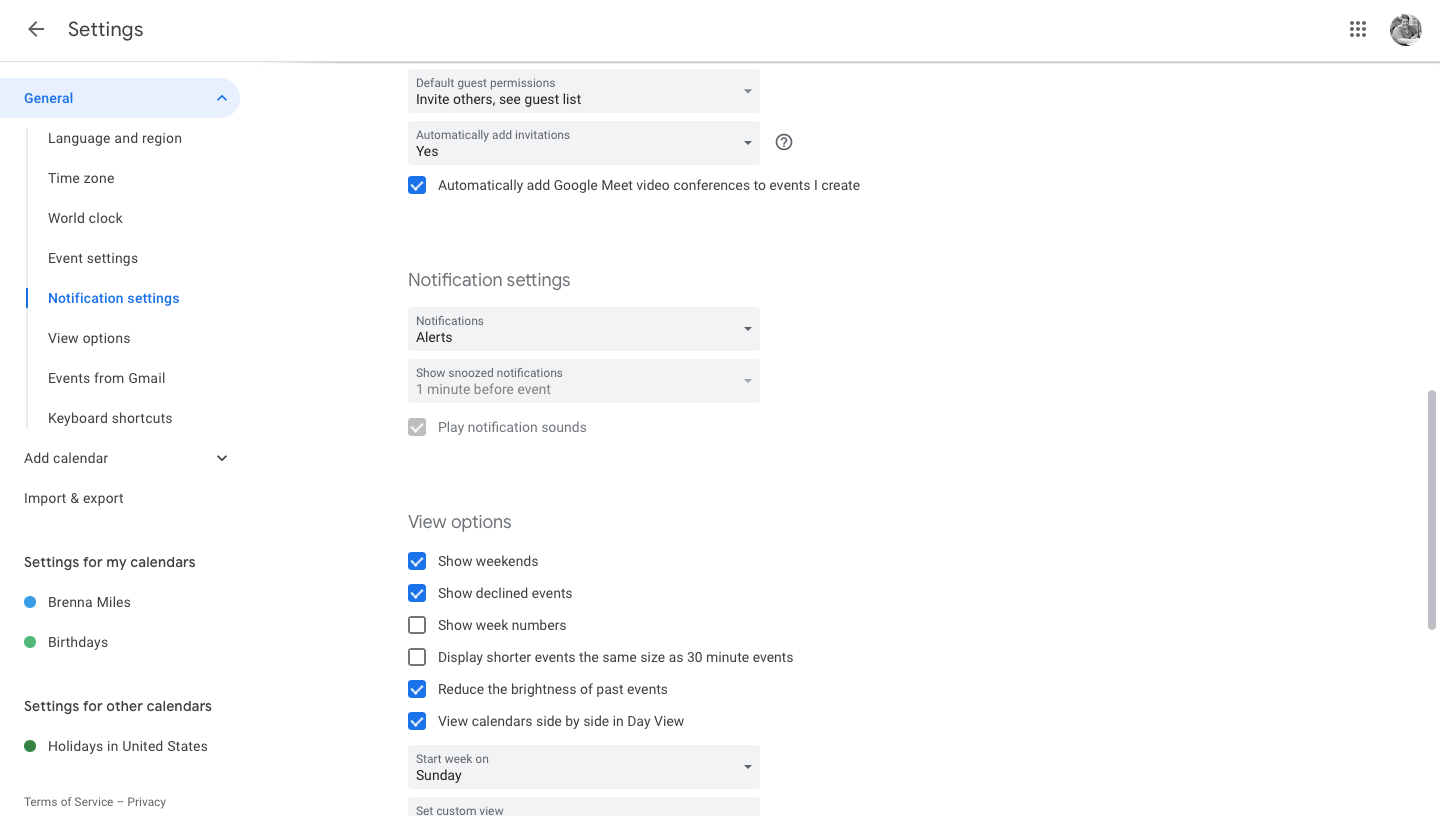Click the green dot beside Birthdays
The image size is (1440, 816).
coord(29,641)
